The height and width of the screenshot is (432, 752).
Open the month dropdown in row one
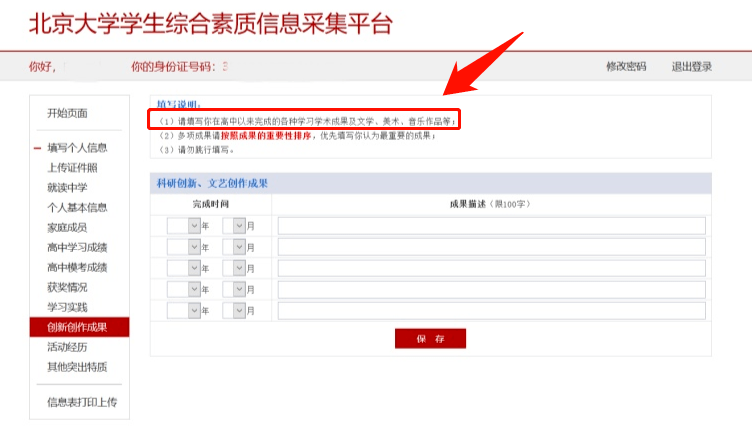pos(234,226)
